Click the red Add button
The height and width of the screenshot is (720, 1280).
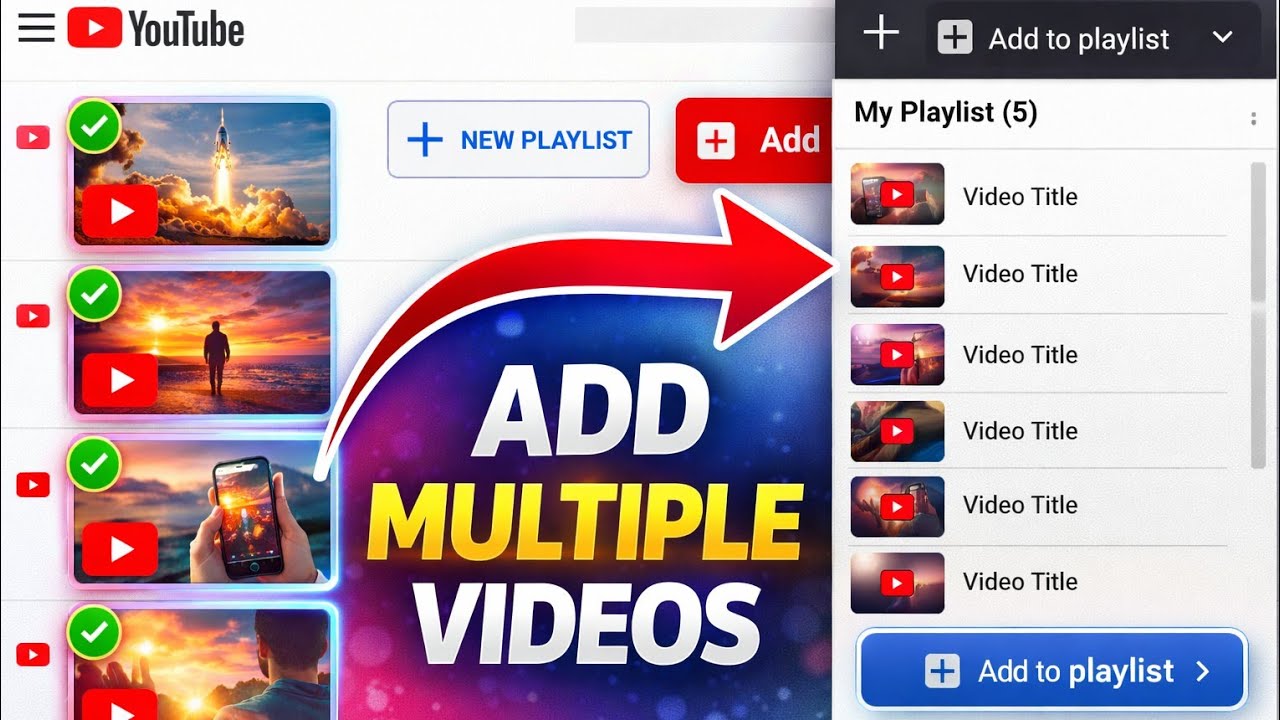pyautogui.click(x=753, y=140)
